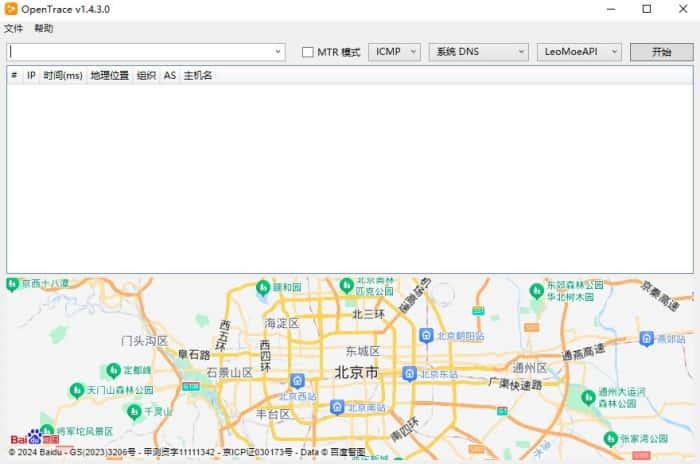Image resolution: width=700 pixels, height=464 pixels.
Task: Click the 北京西站 train station marker
Action: click(297, 380)
